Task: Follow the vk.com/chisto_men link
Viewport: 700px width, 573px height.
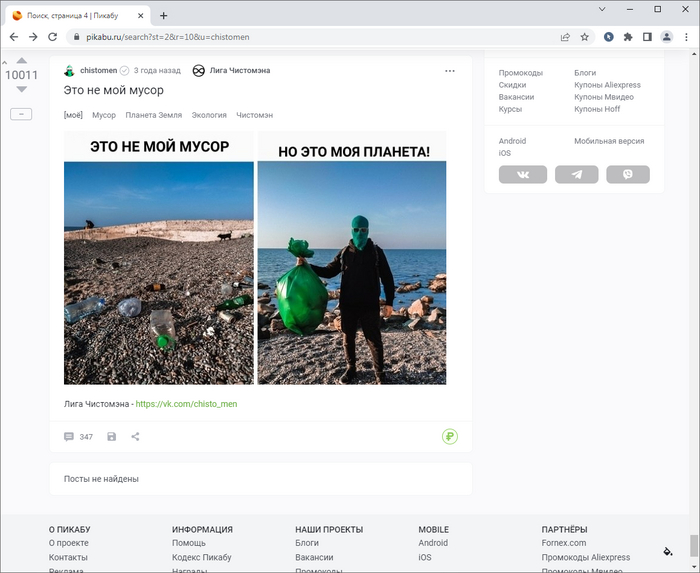Action: [186, 404]
